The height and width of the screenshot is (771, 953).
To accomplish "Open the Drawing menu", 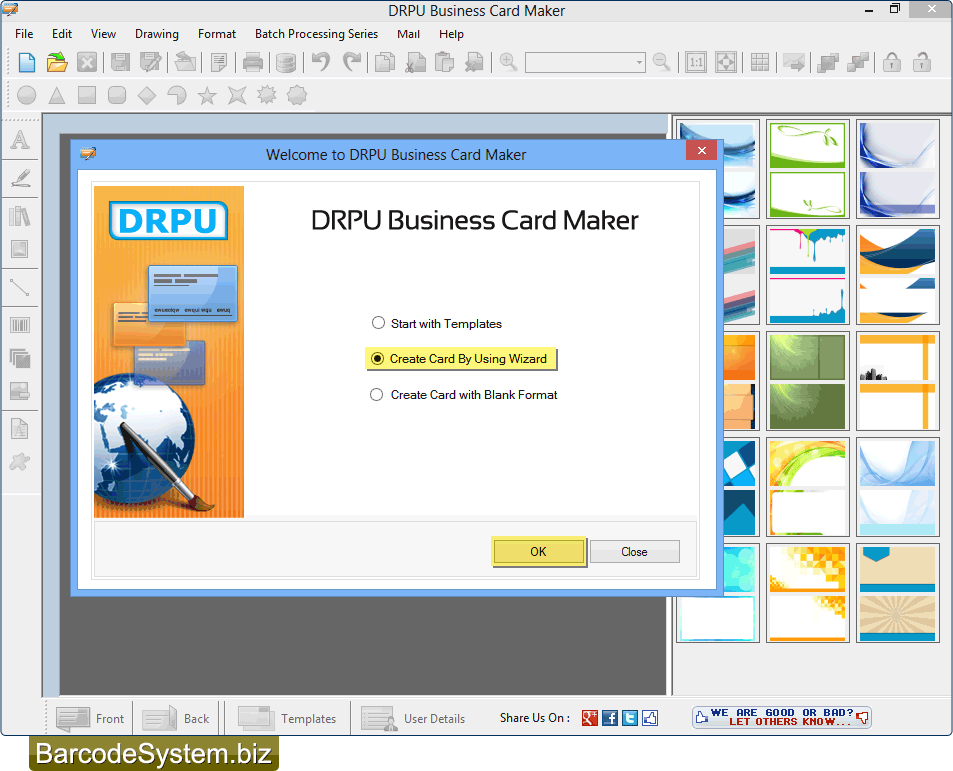I will [157, 34].
